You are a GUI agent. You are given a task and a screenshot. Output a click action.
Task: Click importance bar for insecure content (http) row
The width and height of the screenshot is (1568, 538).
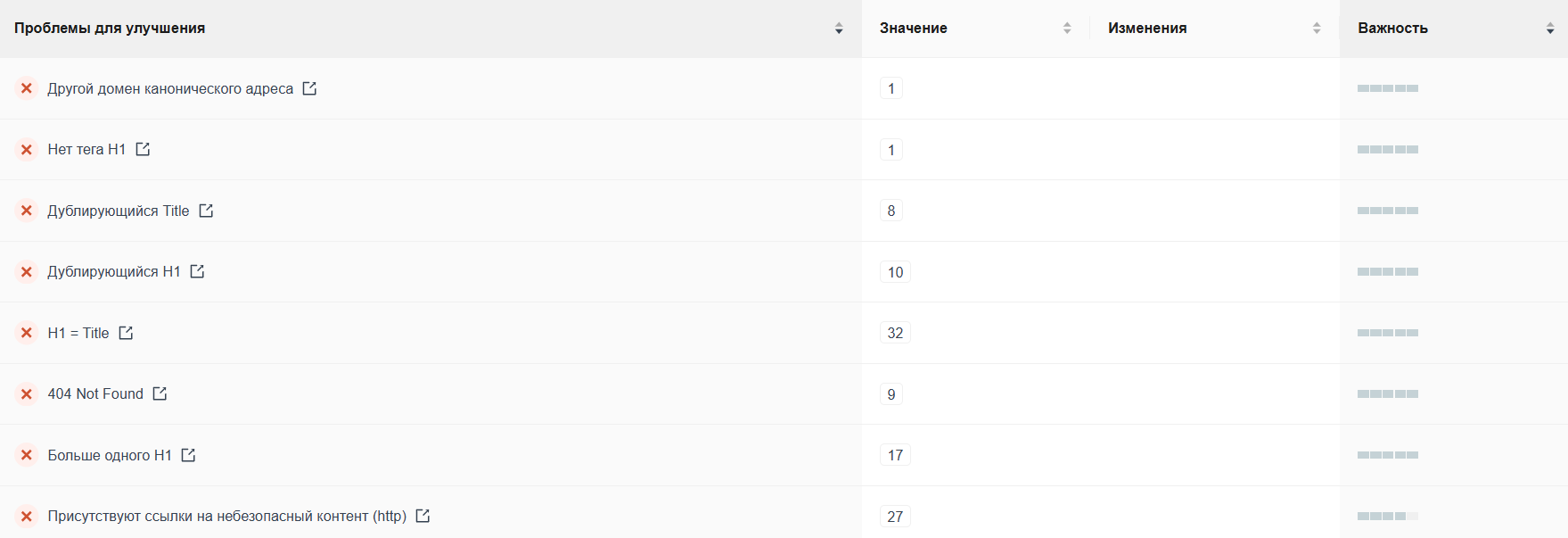tap(1387, 517)
